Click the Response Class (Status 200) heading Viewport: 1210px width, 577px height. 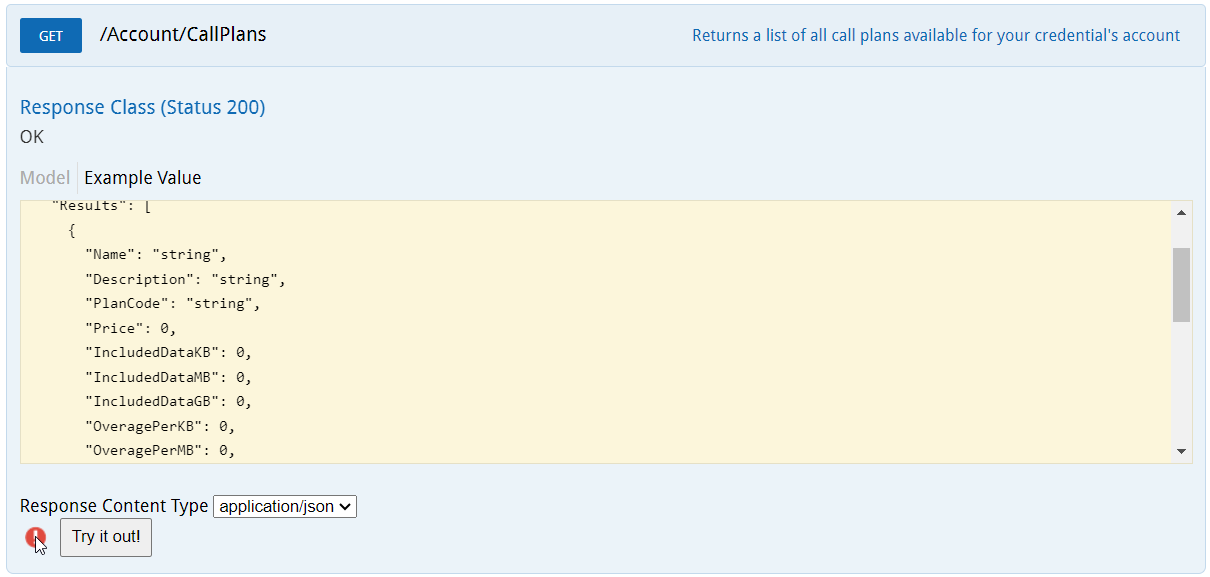tap(143, 108)
